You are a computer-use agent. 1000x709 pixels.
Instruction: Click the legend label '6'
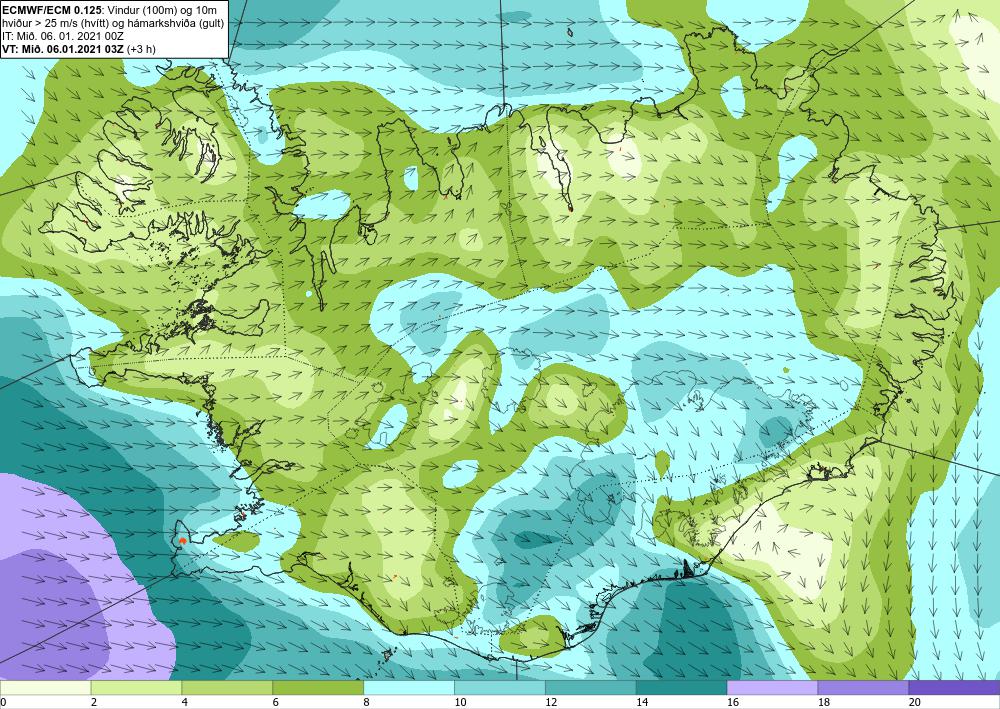(x=276, y=703)
